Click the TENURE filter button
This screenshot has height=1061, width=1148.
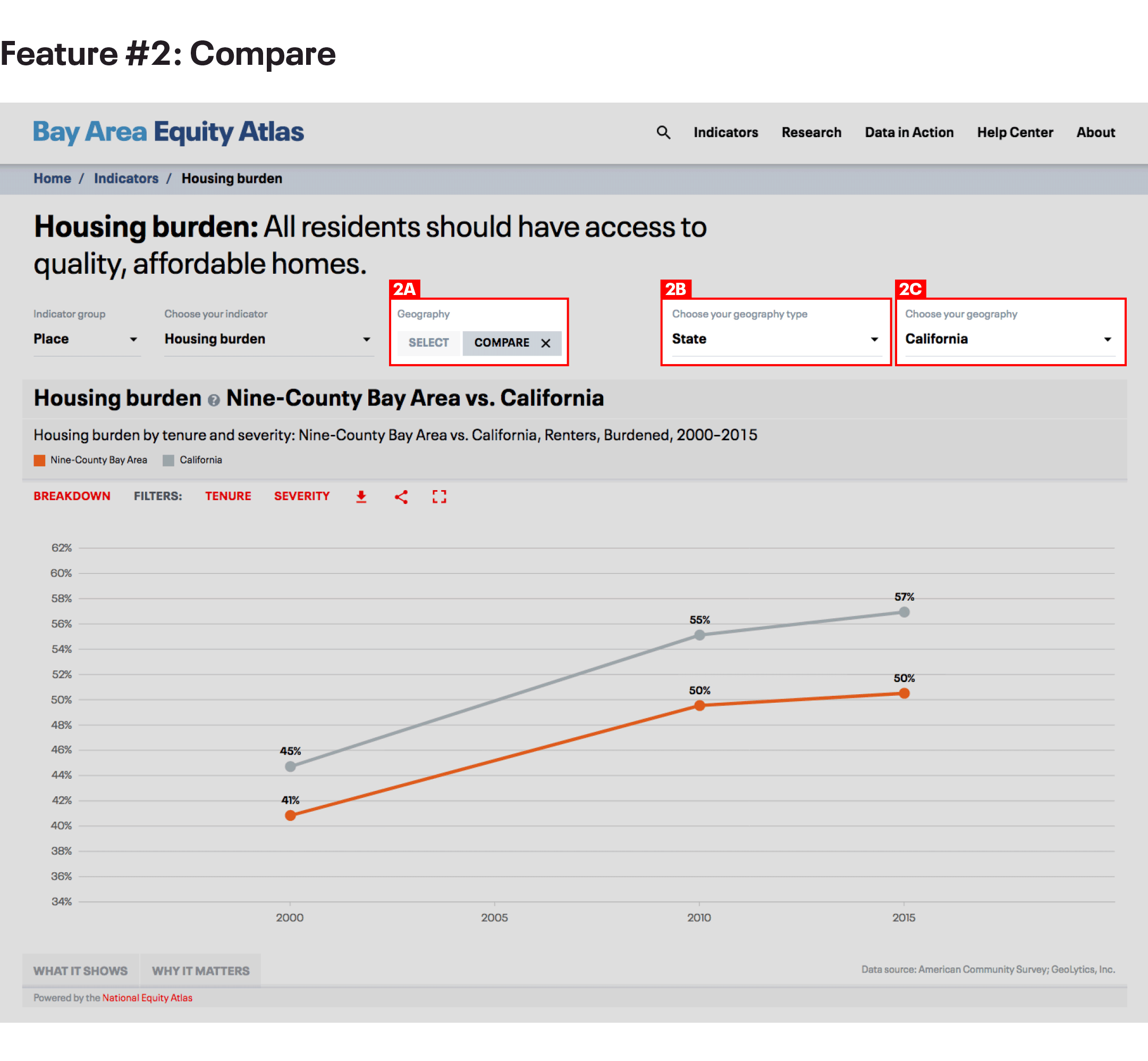[228, 496]
